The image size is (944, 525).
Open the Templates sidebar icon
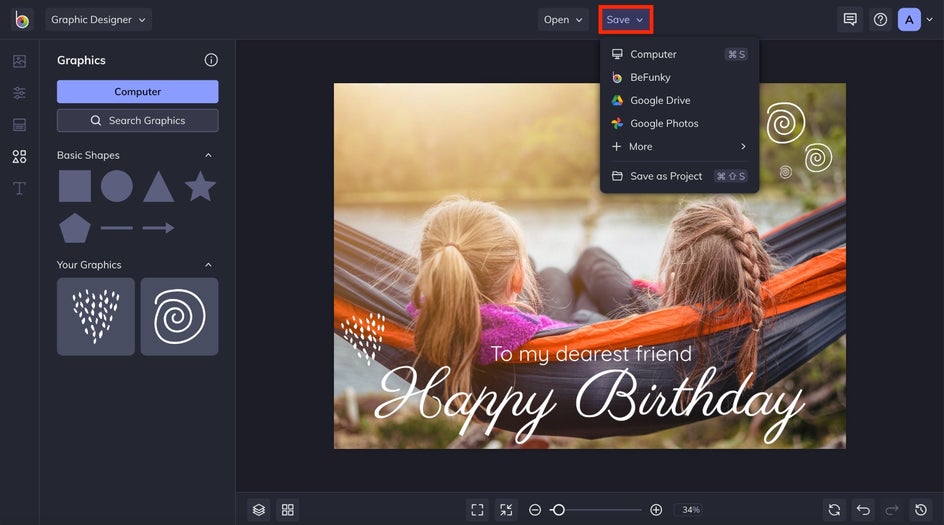pos(19,125)
